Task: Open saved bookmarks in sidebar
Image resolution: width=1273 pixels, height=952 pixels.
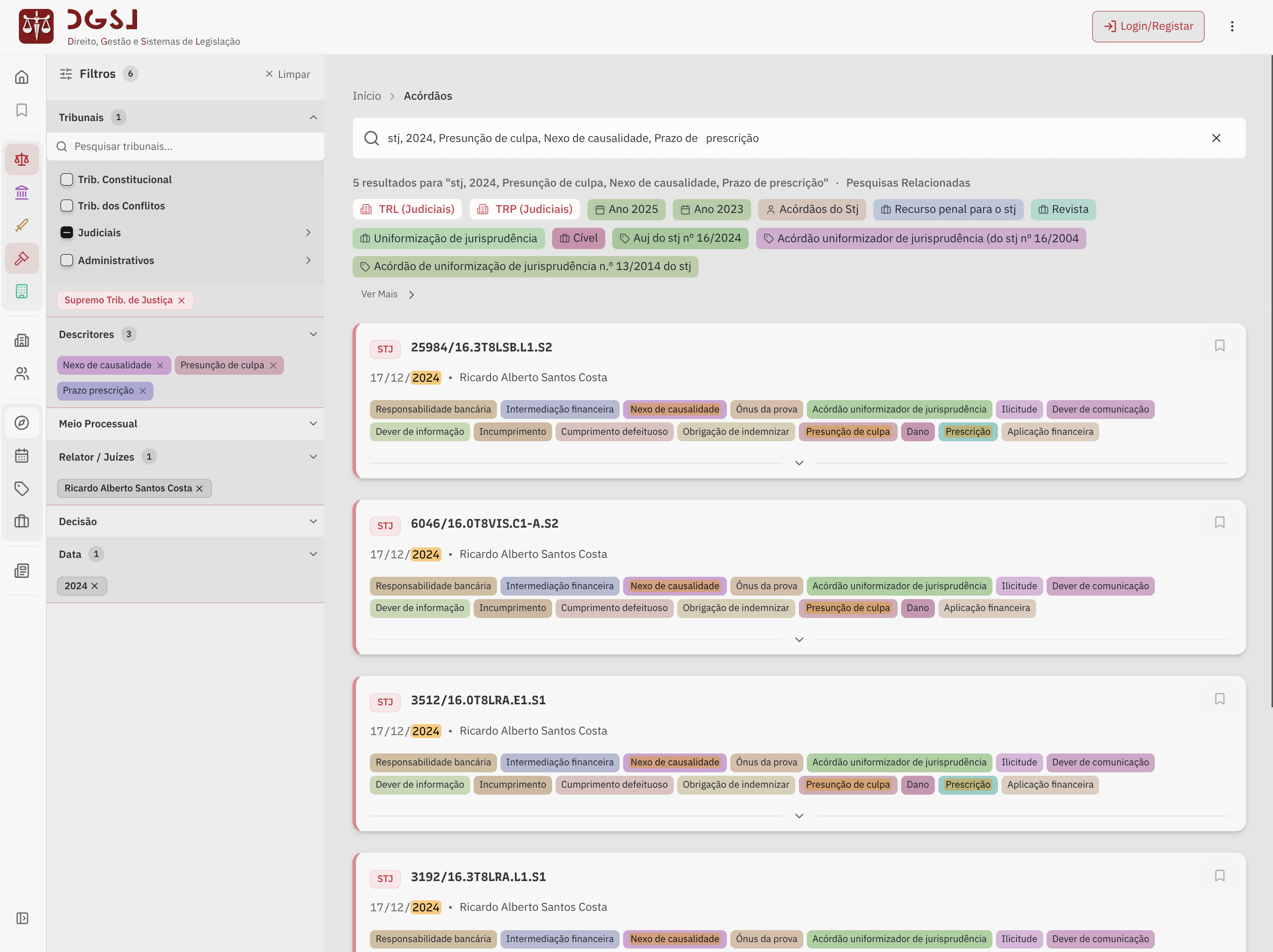Action: [22, 110]
